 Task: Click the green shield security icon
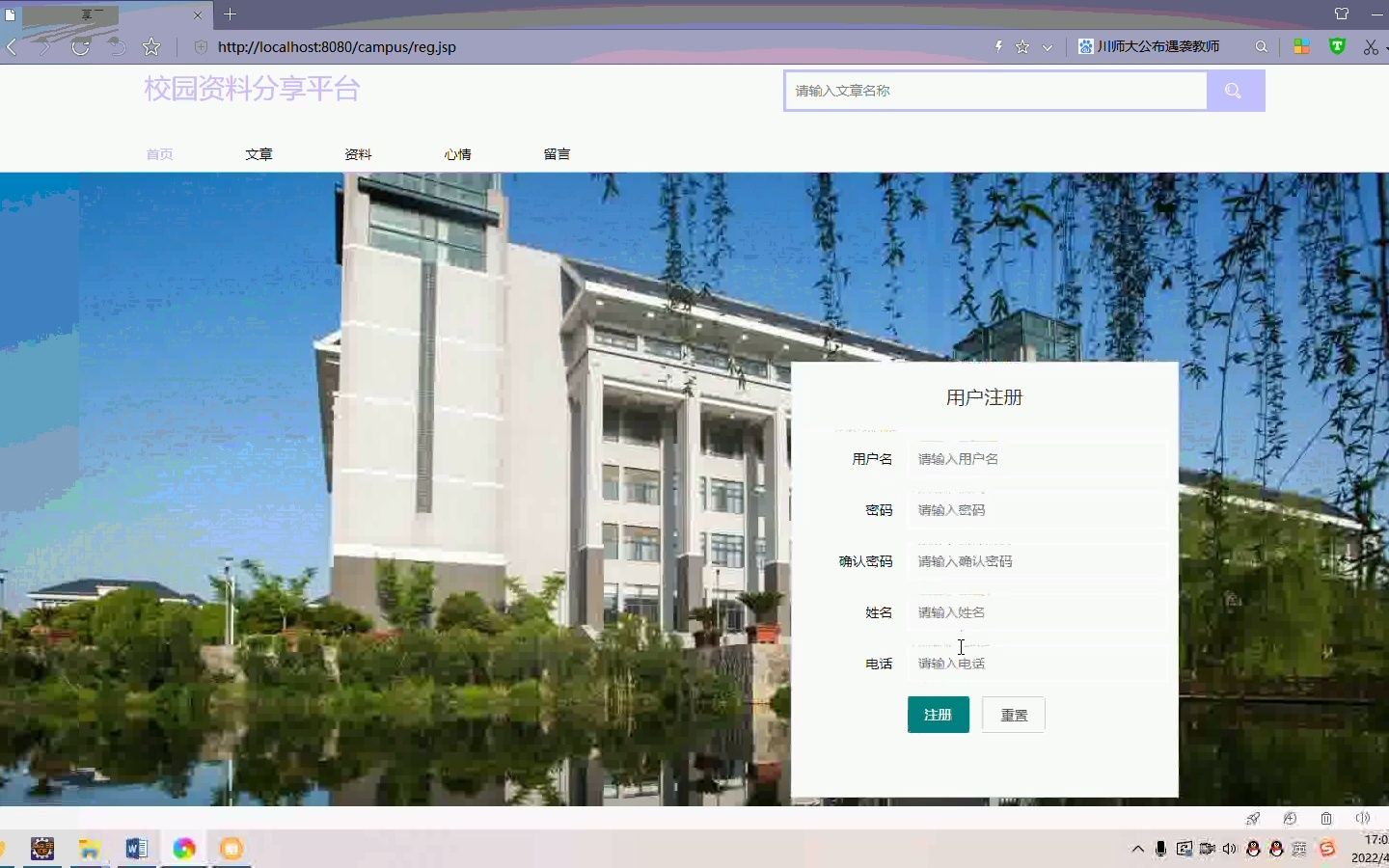click(1337, 46)
